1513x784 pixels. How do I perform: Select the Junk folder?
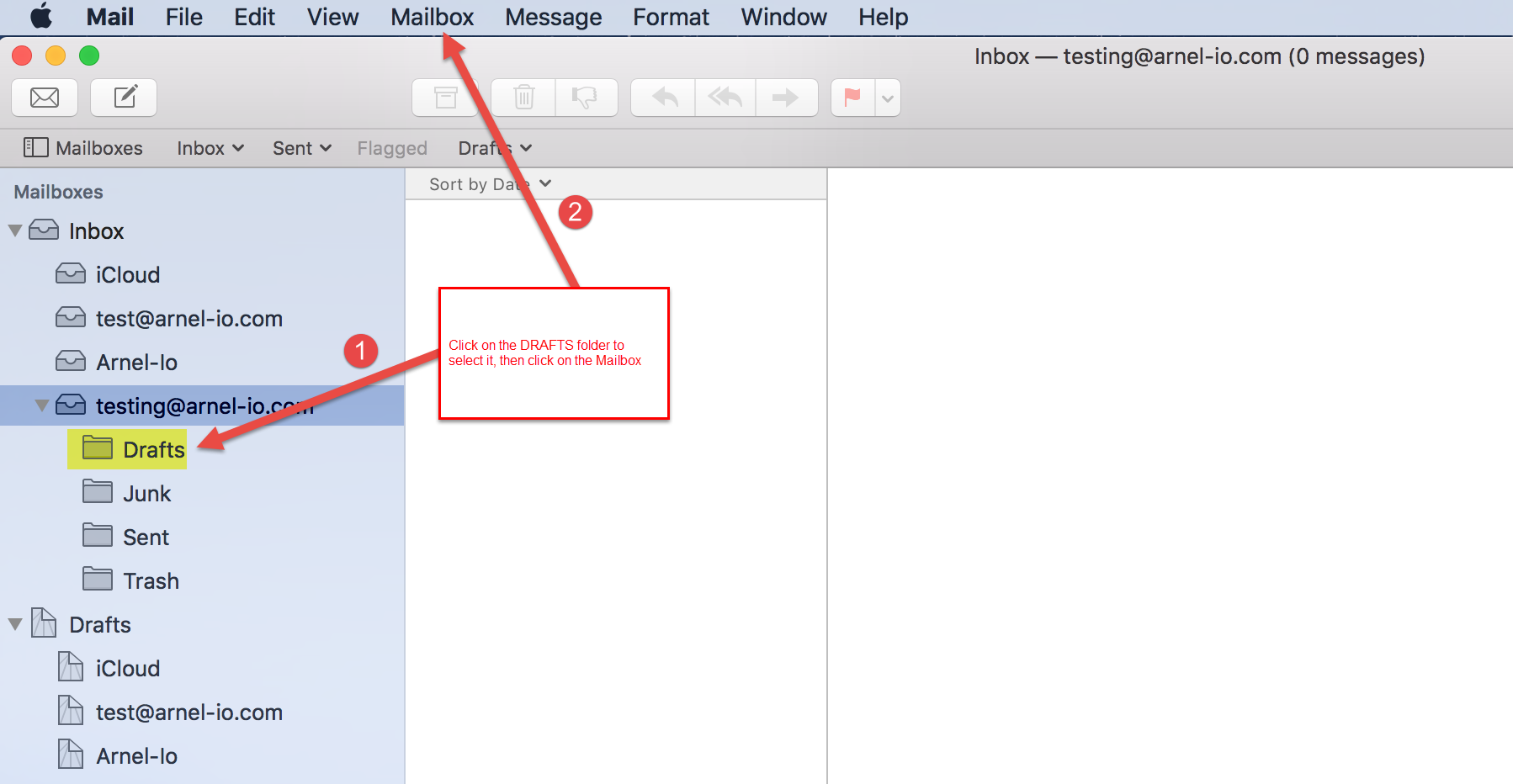202,493
